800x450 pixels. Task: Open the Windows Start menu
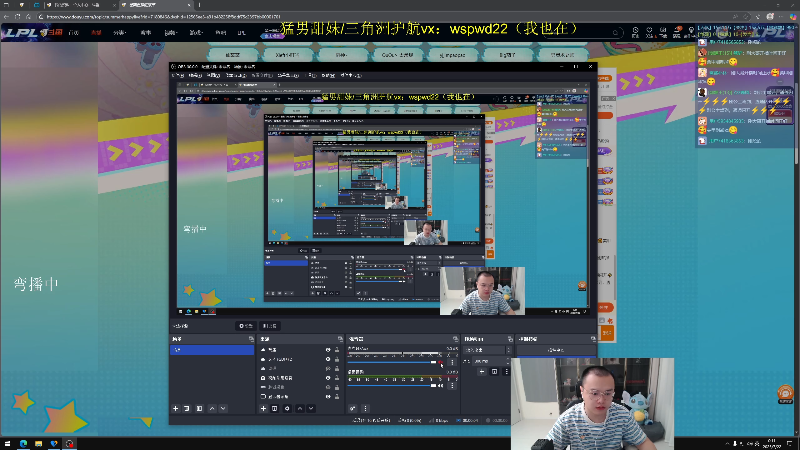7,444
